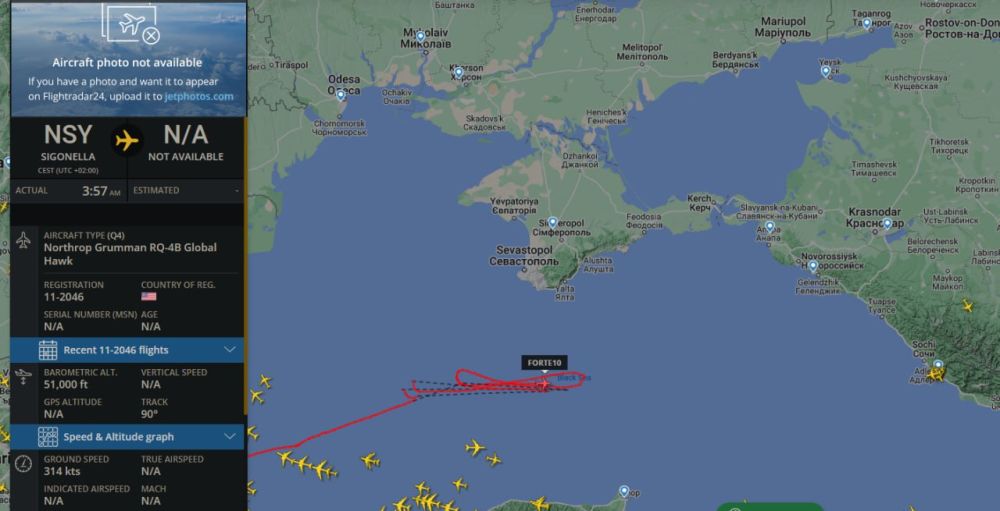This screenshot has height=511, width=1000.
Task: Select the Simferopol airport pin marker
Action: [x=552, y=223]
